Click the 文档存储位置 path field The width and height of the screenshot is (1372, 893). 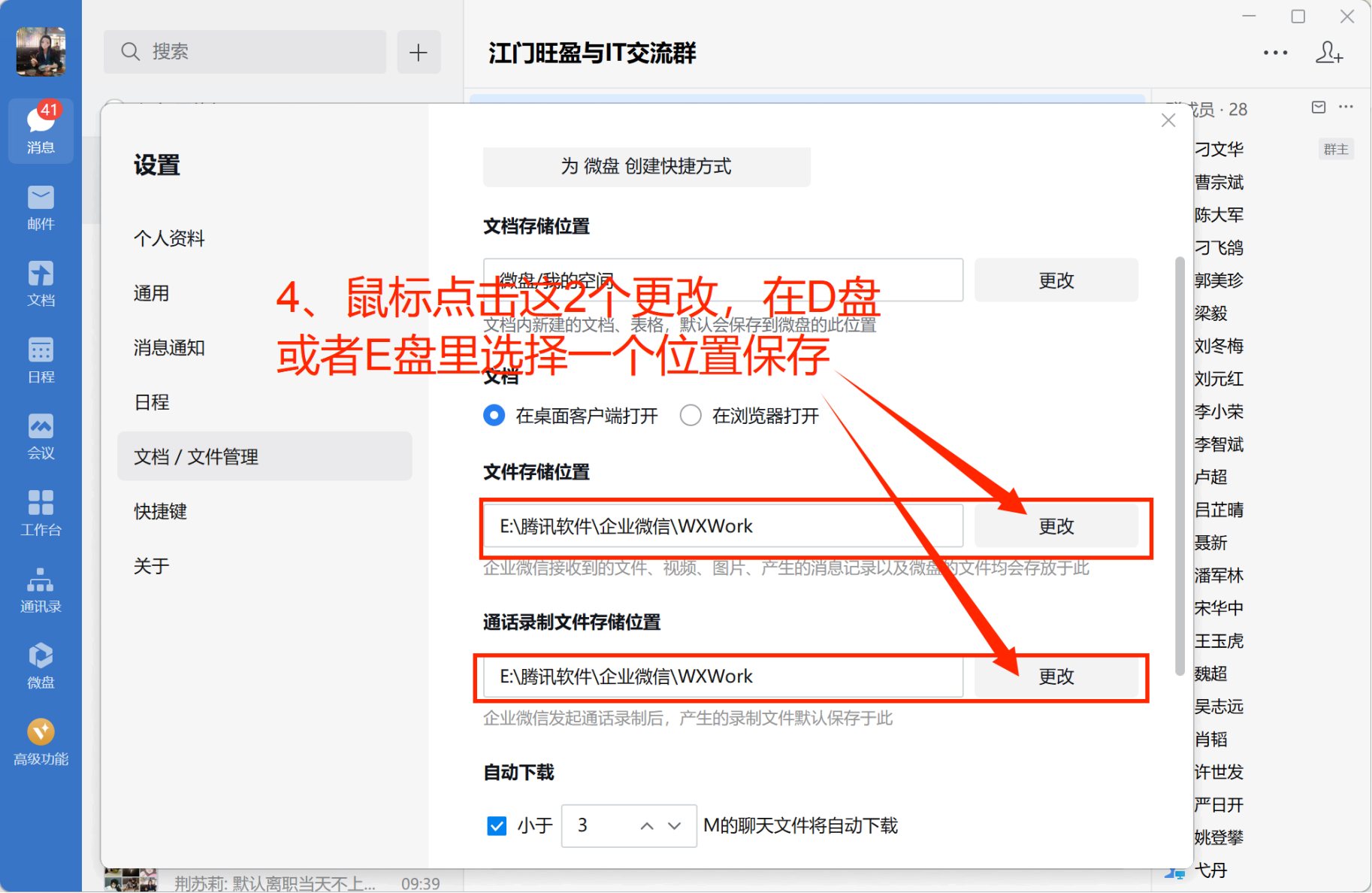pos(724,280)
